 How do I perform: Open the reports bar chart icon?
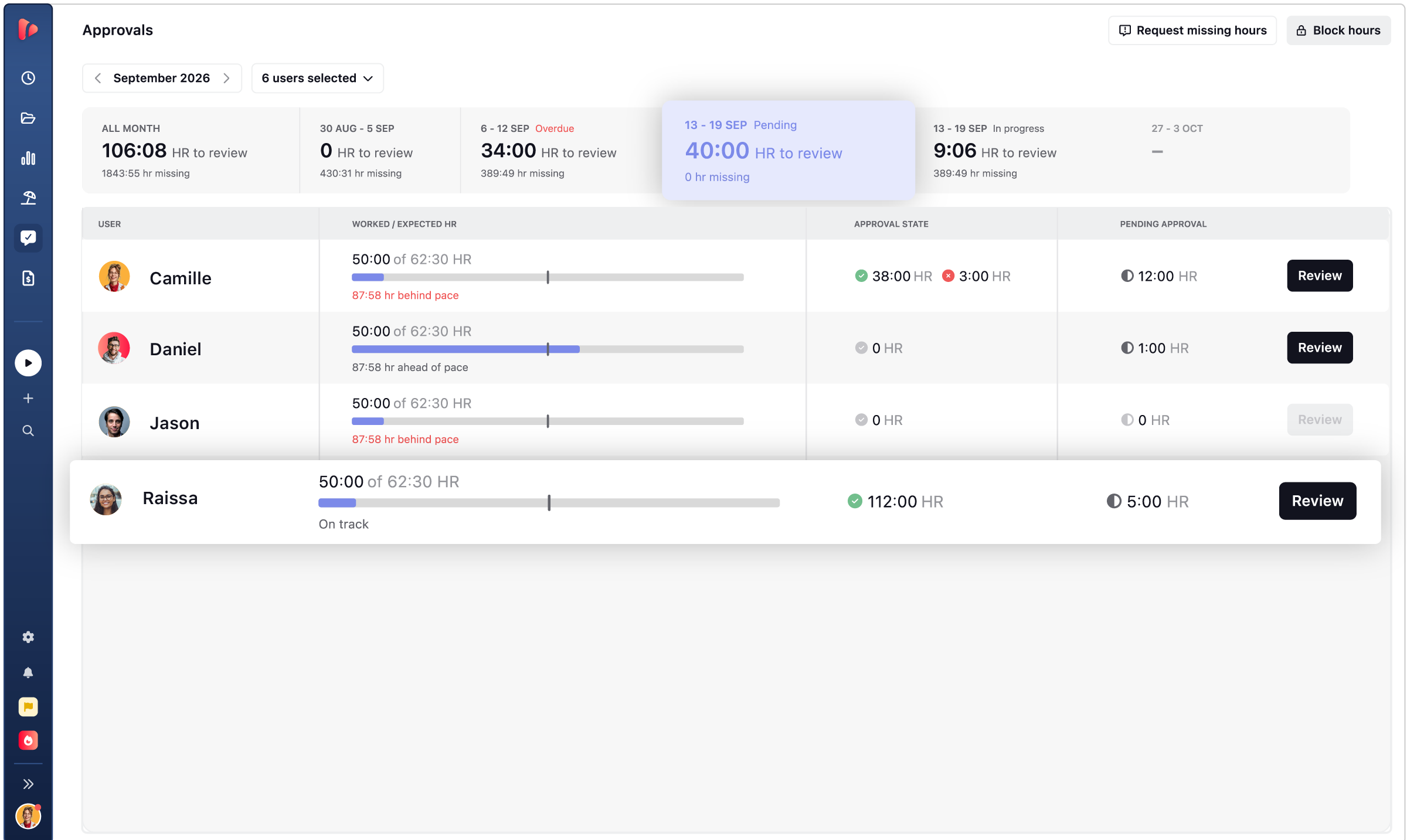[x=28, y=158]
